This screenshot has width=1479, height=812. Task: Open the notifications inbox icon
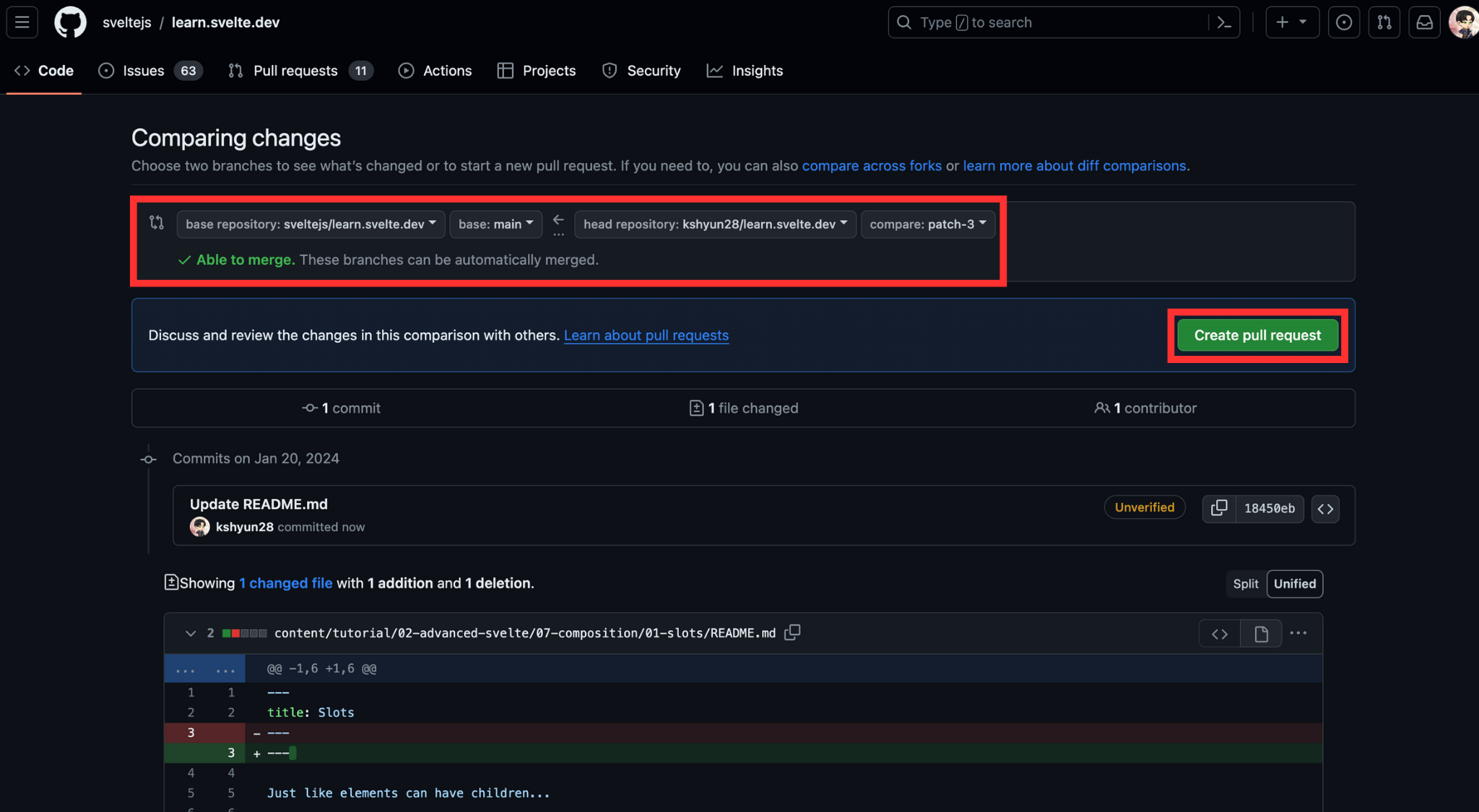pos(1425,22)
